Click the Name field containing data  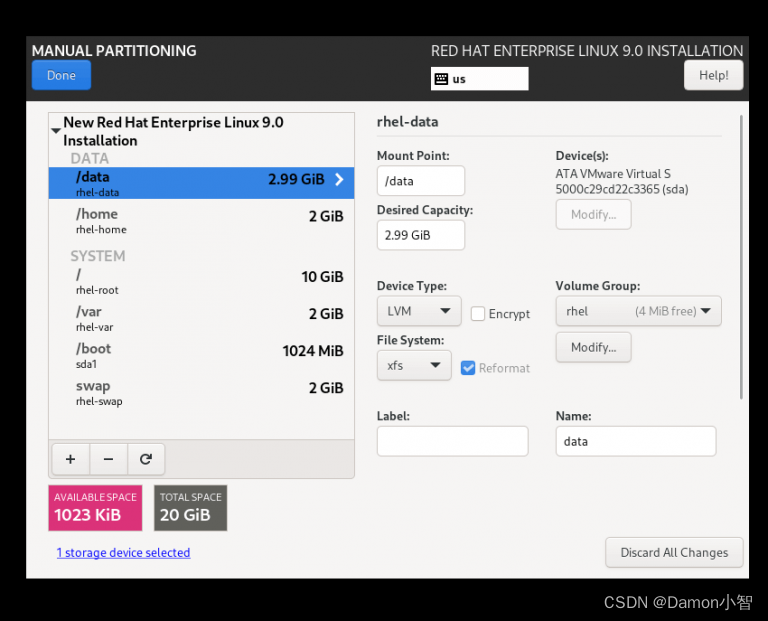pos(636,441)
